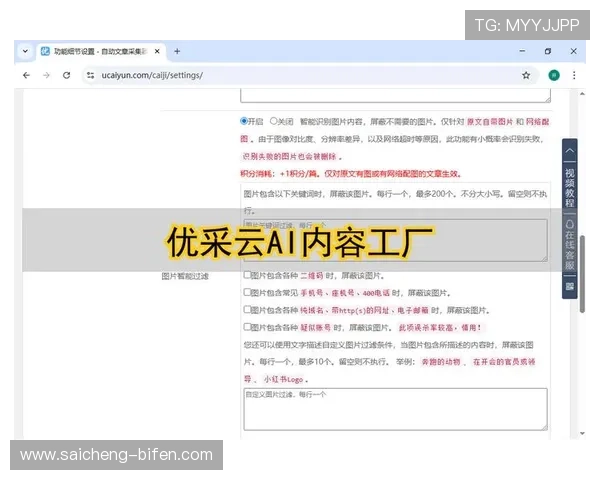
Task: Open the browser tab search dropdown arrow
Action: tap(25, 51)
